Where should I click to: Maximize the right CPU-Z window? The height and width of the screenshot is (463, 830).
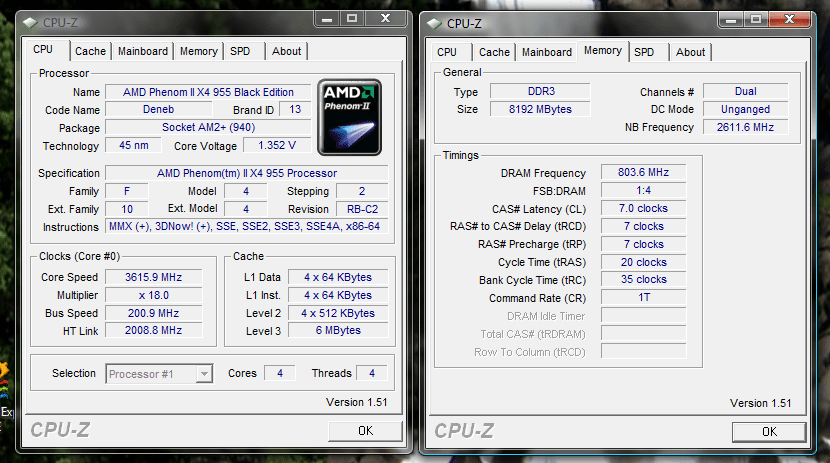(756, 20)
